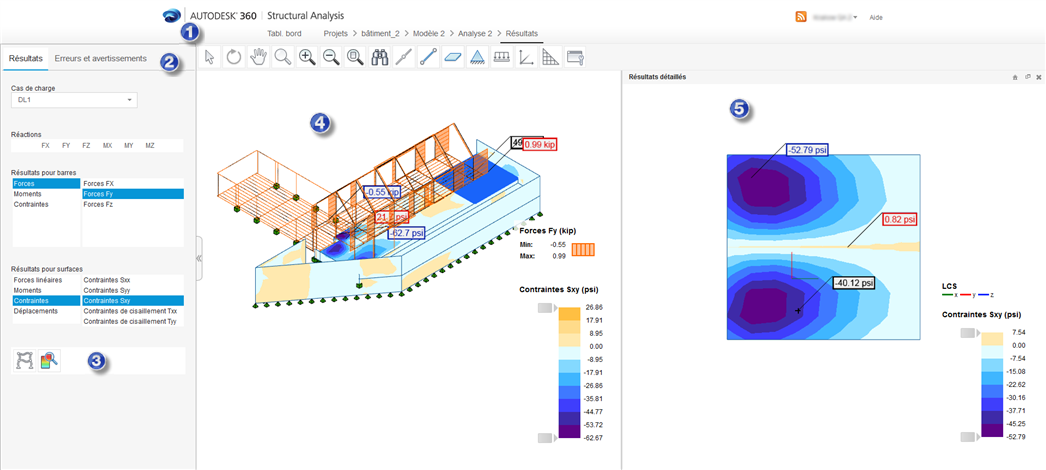
Task: Click the orange RSS feed icon
Action: tap(802, 17)
